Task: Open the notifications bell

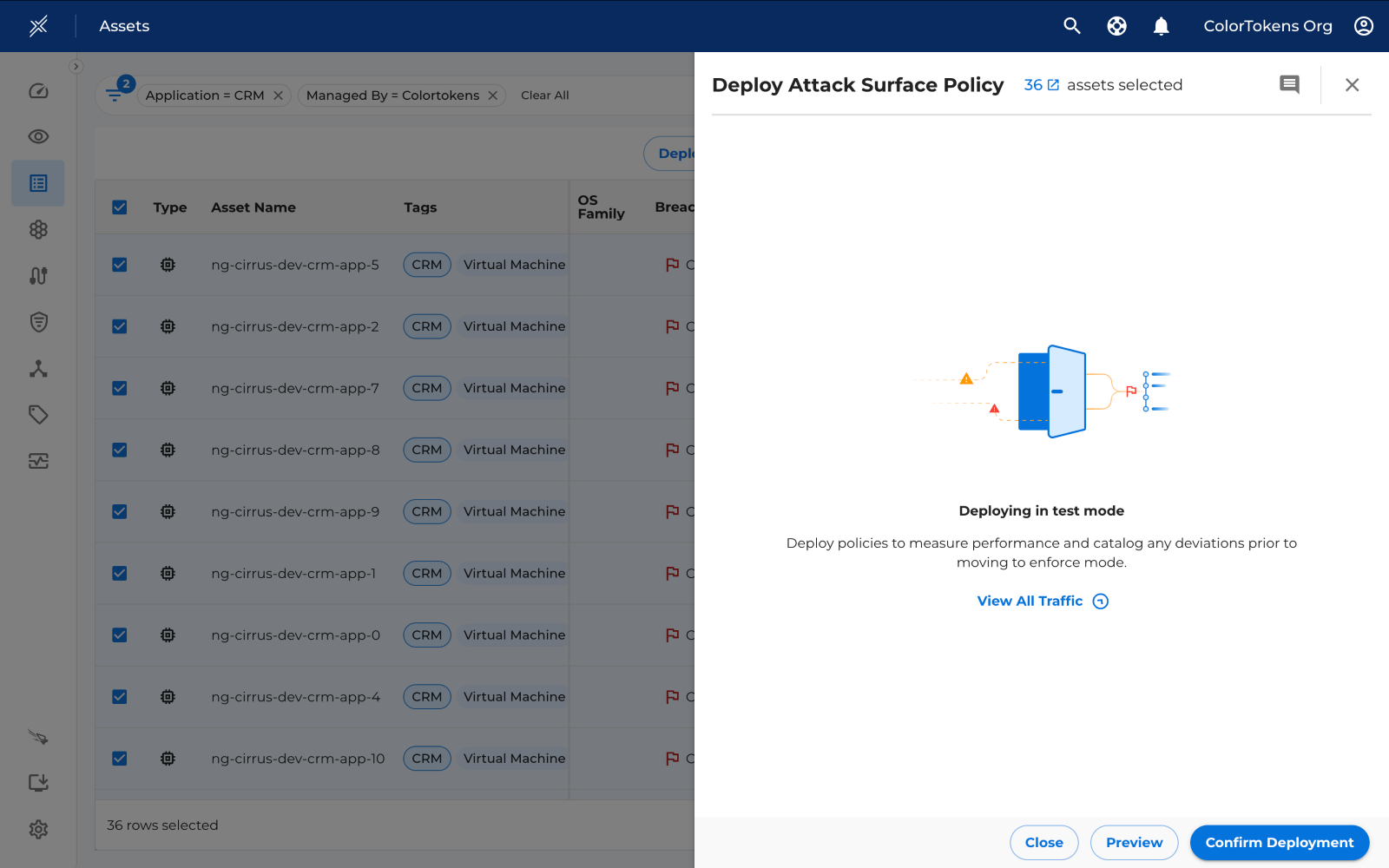Action: click(1161, 26)
